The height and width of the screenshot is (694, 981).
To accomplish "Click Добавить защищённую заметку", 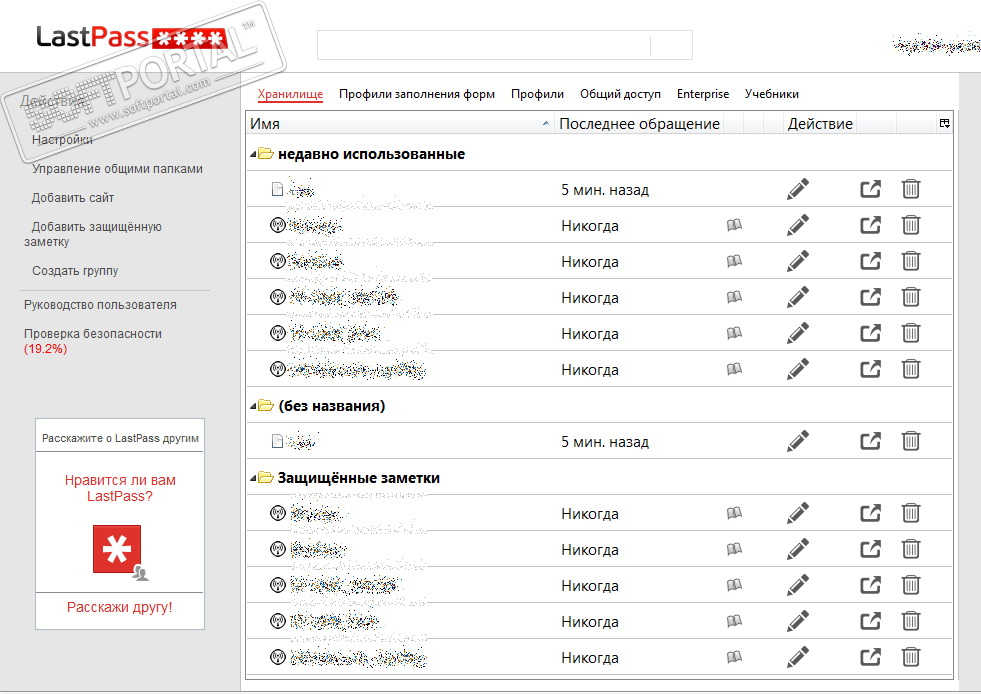I will [x=93, y=234].
